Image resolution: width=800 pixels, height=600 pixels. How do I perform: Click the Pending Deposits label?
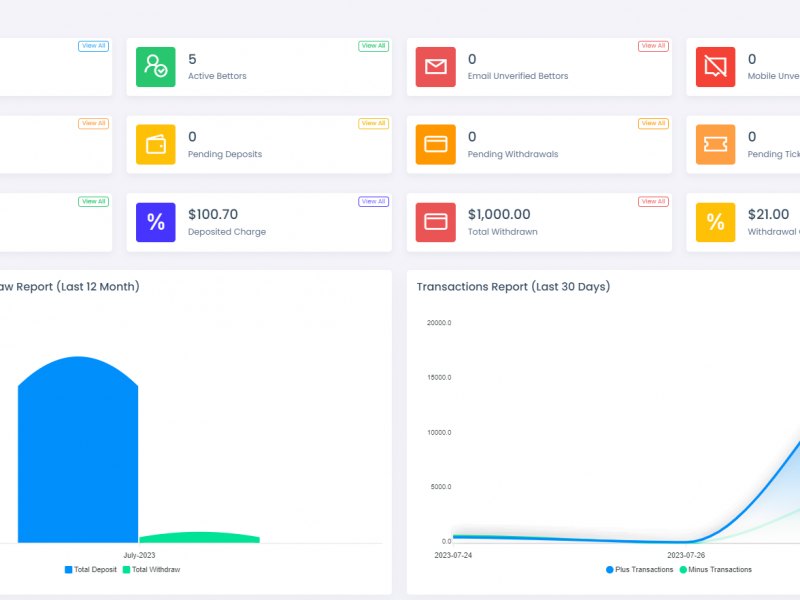tap(225, 154)
